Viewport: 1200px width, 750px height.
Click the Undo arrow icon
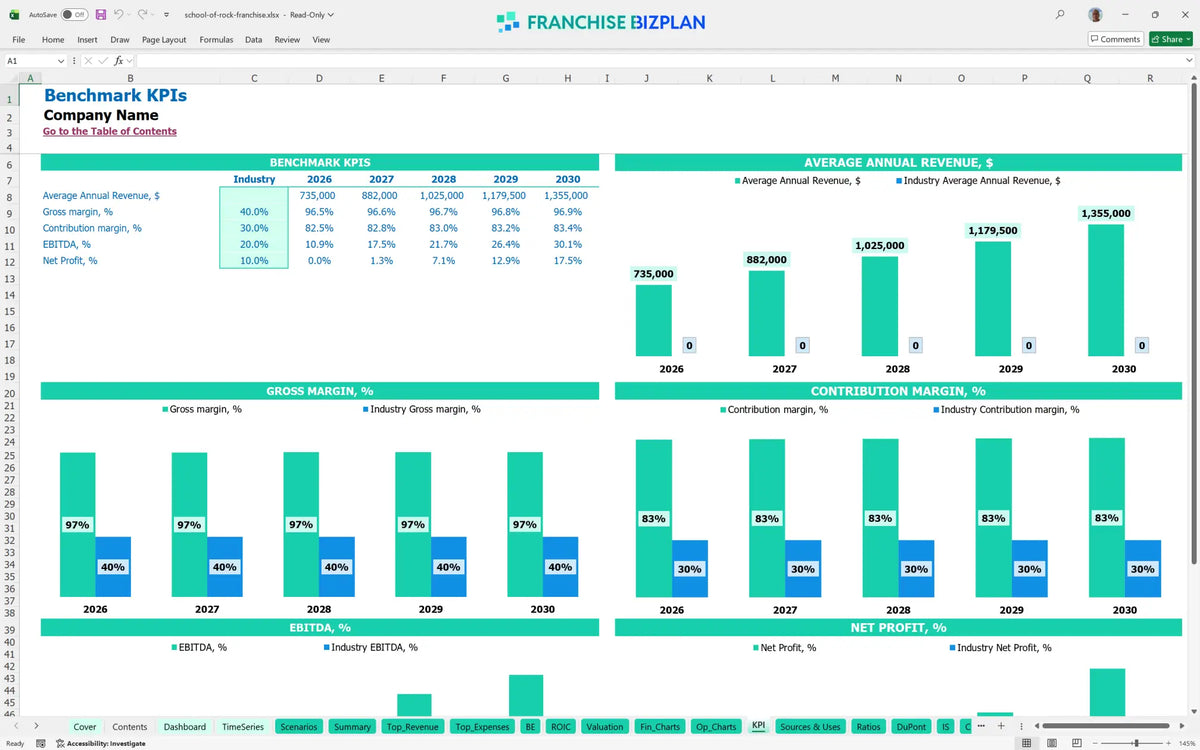point(118,15)
